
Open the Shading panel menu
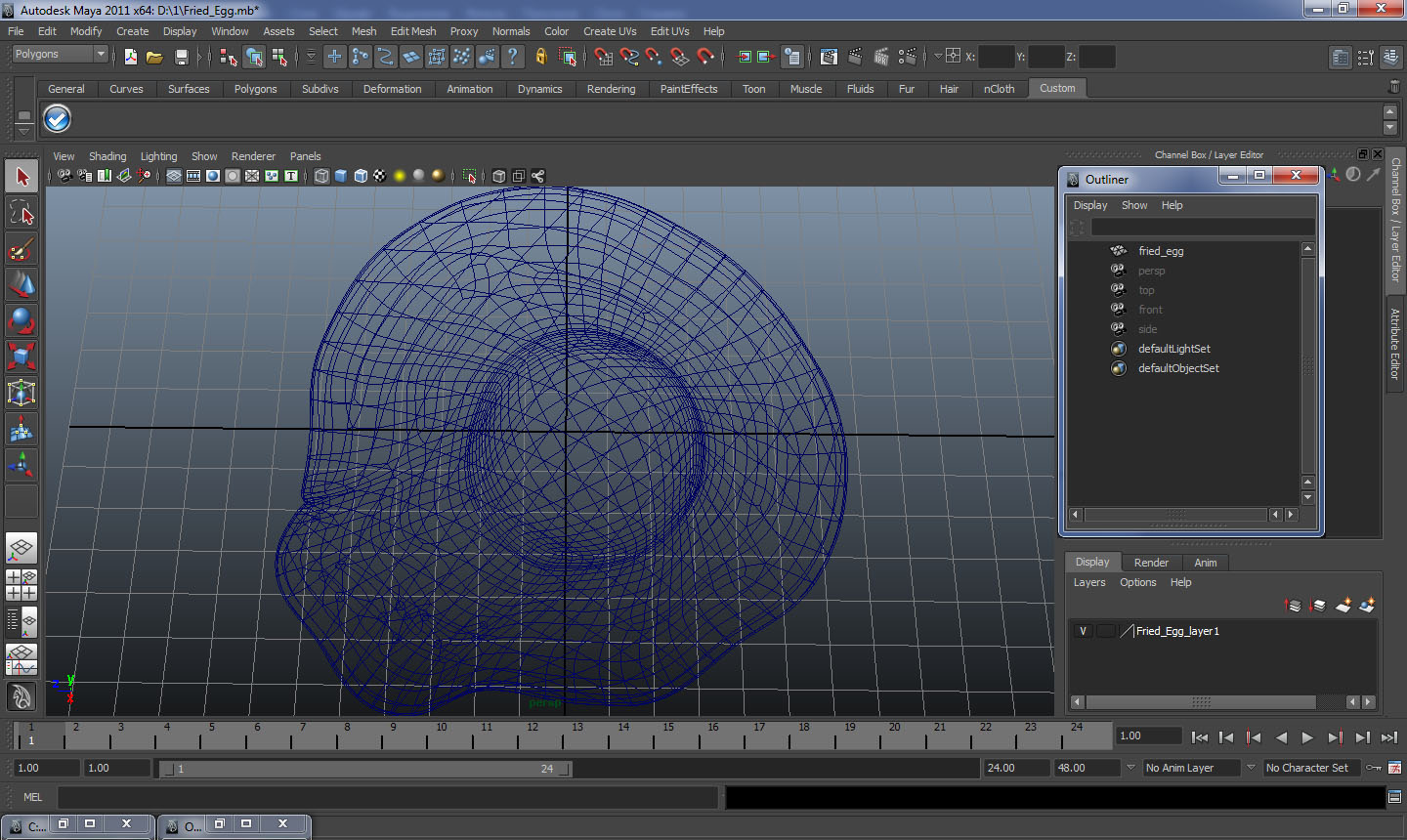pyautogui.click(x=107, y=156)
